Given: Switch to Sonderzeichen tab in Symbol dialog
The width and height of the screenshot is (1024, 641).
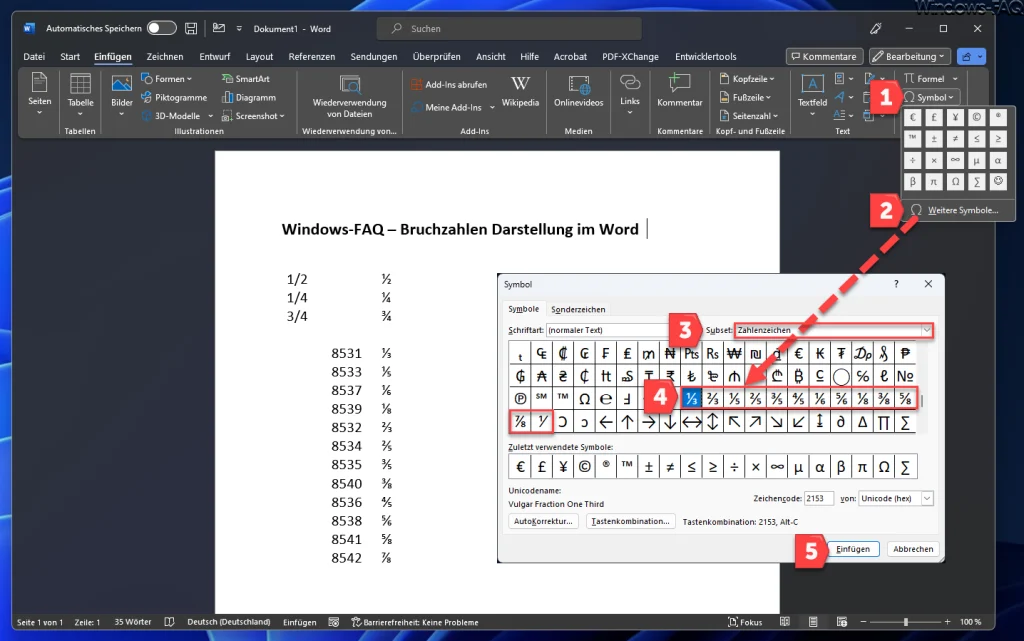Looking at the screenshot, I should [x=578, y=309].
